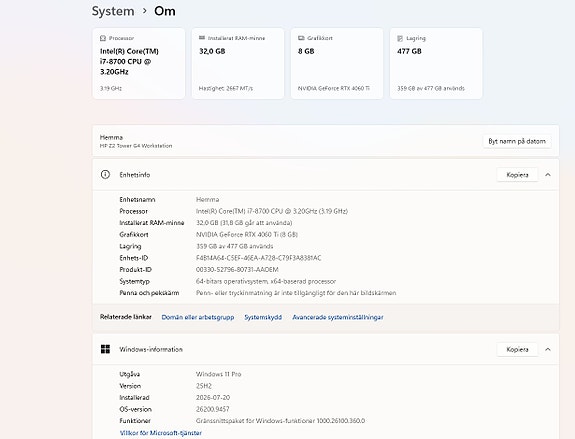Click the processor chip icon in Processor card
This screenshot has width=575, height=439.
(103, 38)
